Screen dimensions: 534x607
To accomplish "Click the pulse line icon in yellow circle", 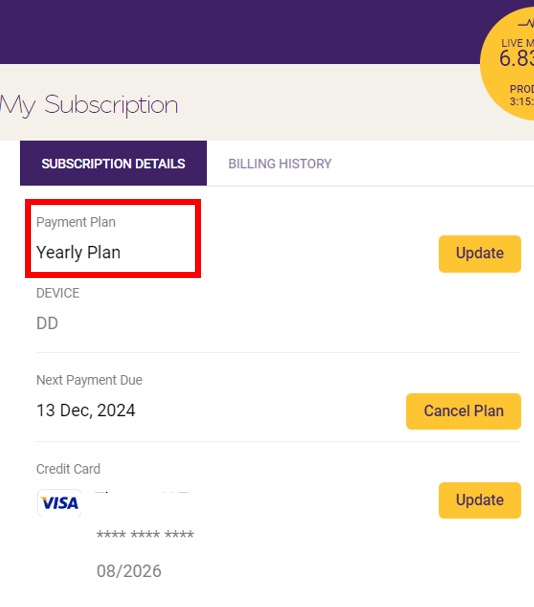I will (x=526, y=24).
